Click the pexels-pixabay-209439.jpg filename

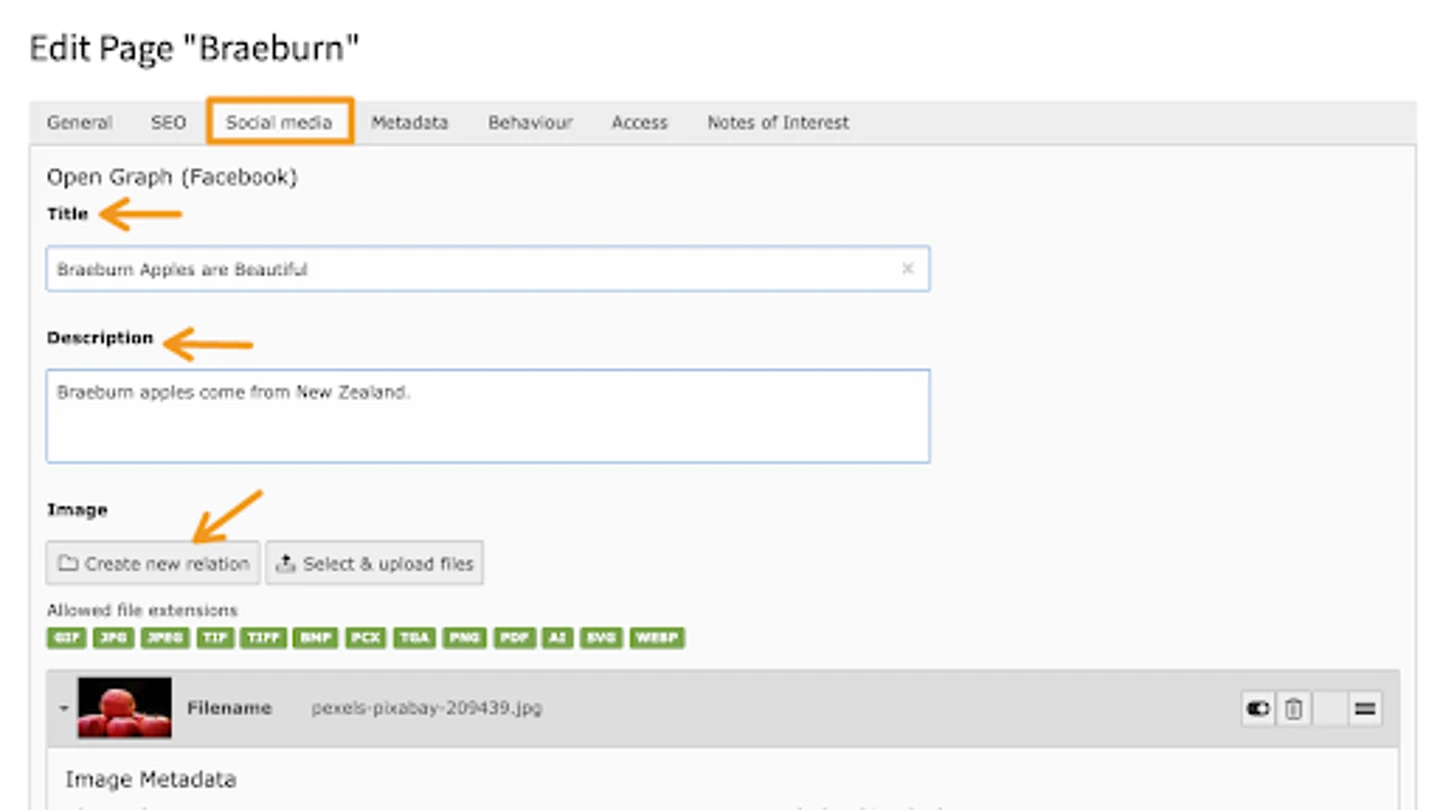tap(427, 708)
